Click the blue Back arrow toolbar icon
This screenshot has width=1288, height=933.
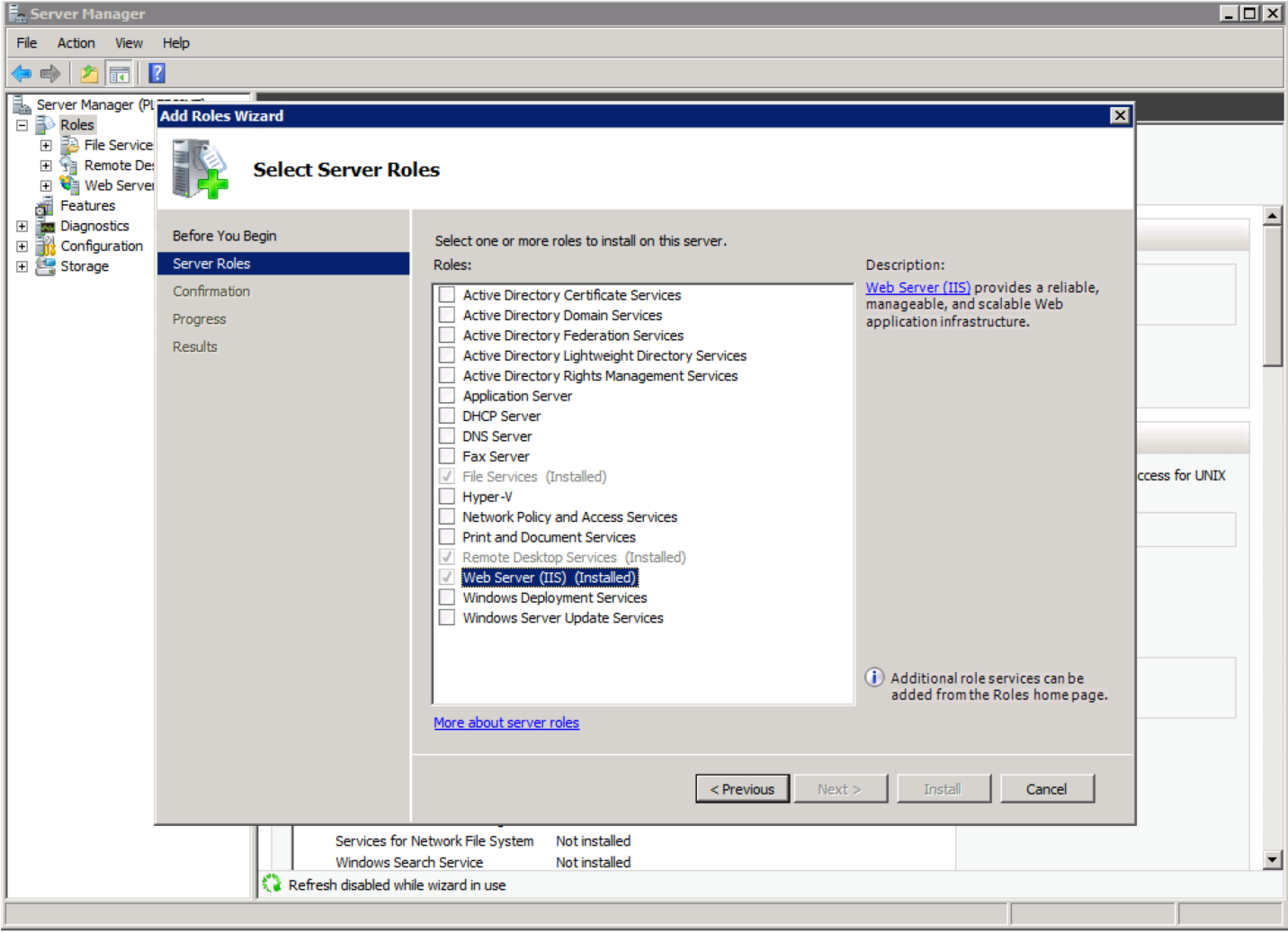22,74
